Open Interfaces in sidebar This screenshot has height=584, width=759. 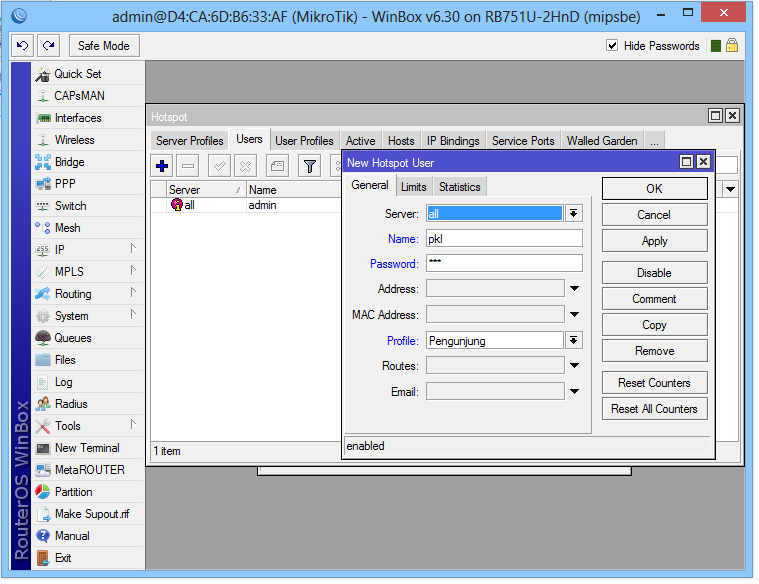point(89,118)
